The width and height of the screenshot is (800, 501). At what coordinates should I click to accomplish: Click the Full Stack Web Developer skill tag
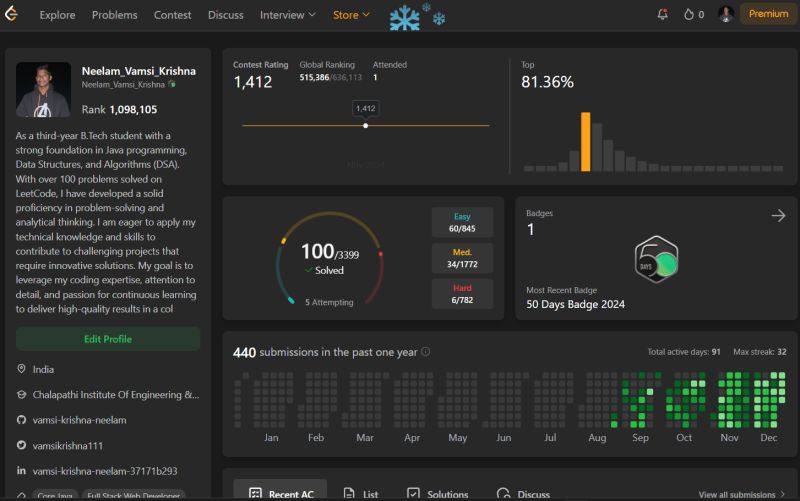(x=134, y=495)
